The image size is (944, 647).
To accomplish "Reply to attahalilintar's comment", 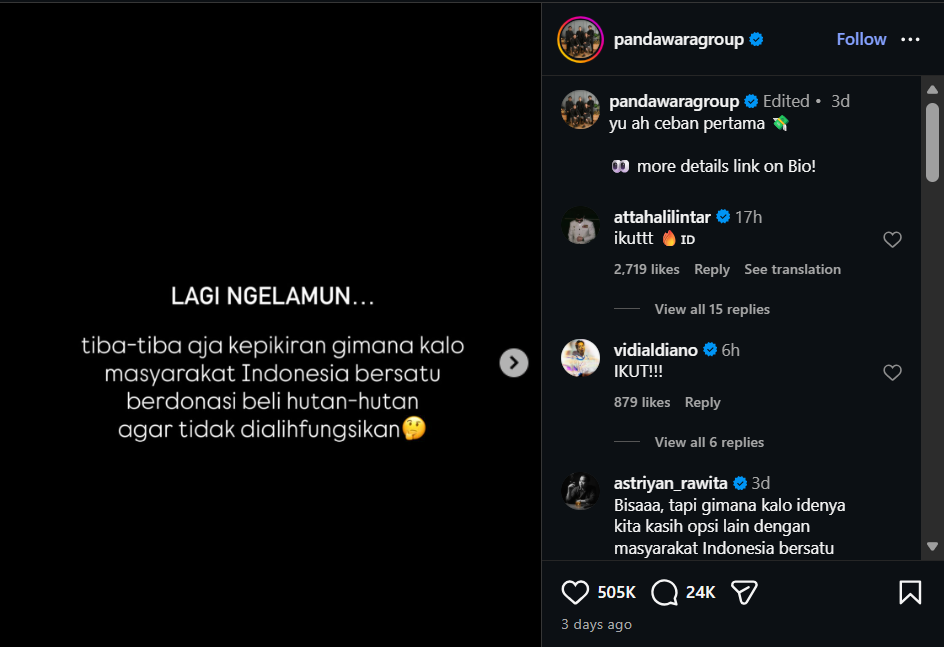I will coord(711,269).
